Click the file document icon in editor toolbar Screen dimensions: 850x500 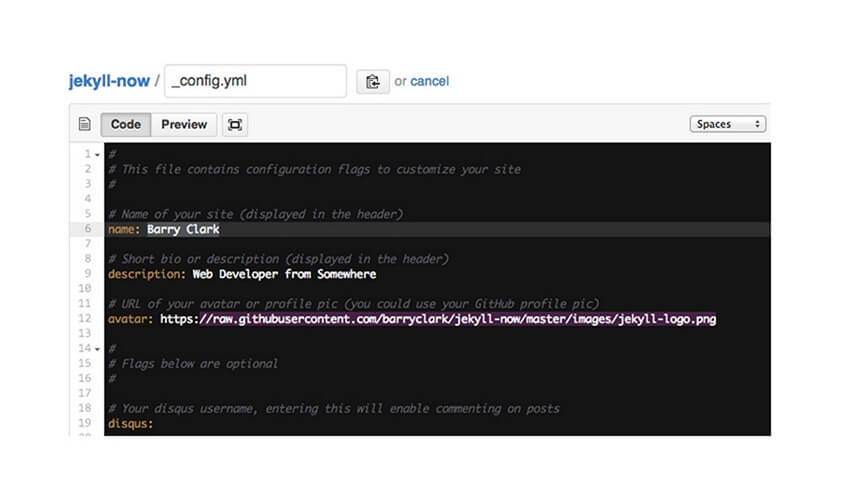(x=85, y=124)
